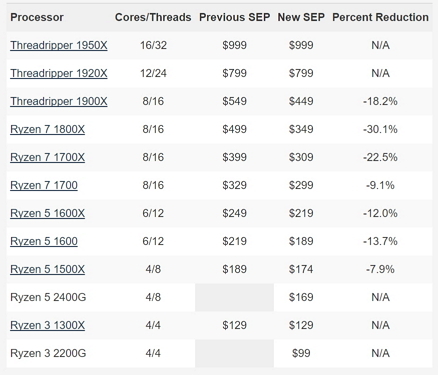The width and height of the screenshot is (438, 375).
Task: Open the Ryzen 7 1700 link
Action: [44, 185]
